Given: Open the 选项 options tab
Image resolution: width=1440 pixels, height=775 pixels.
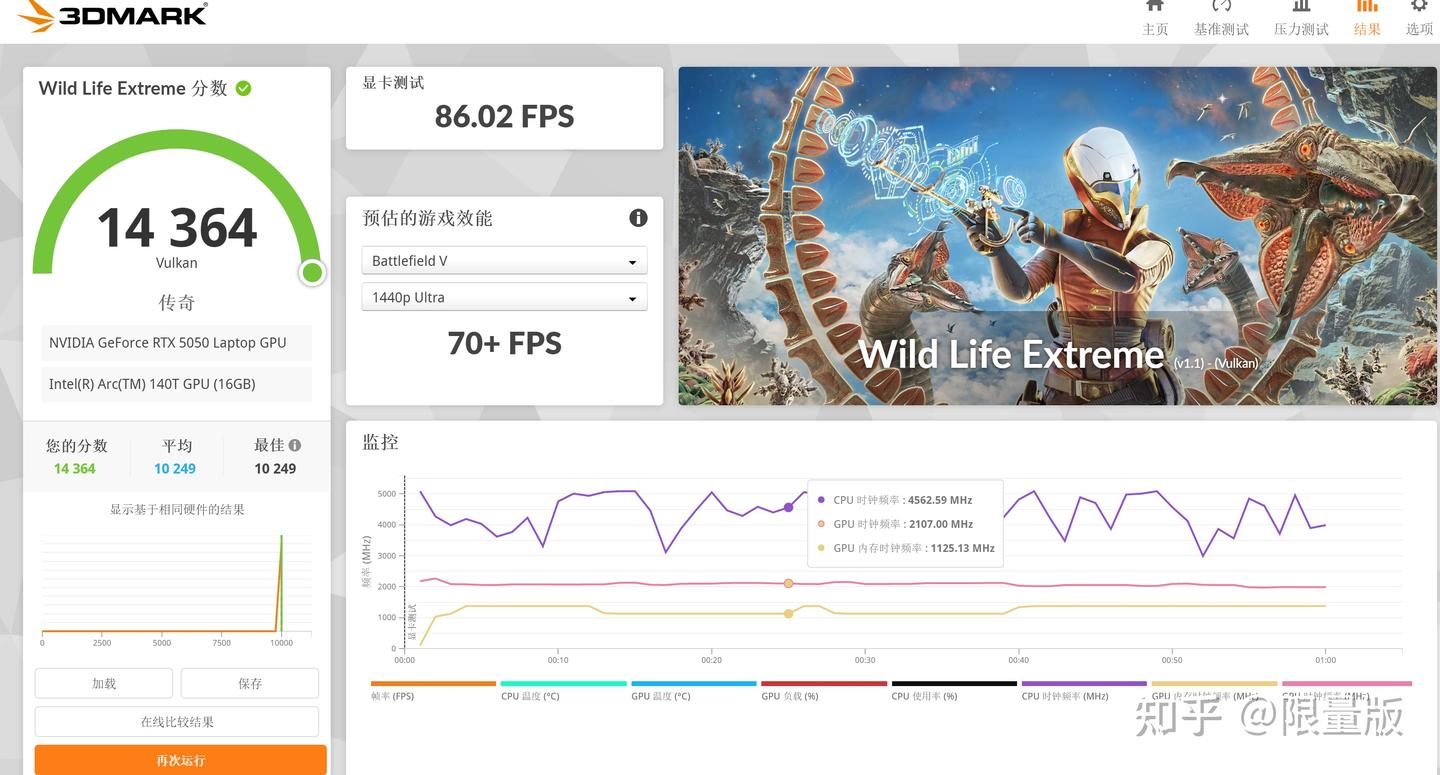Looking at the screenshot, I should pos(1419,19).
